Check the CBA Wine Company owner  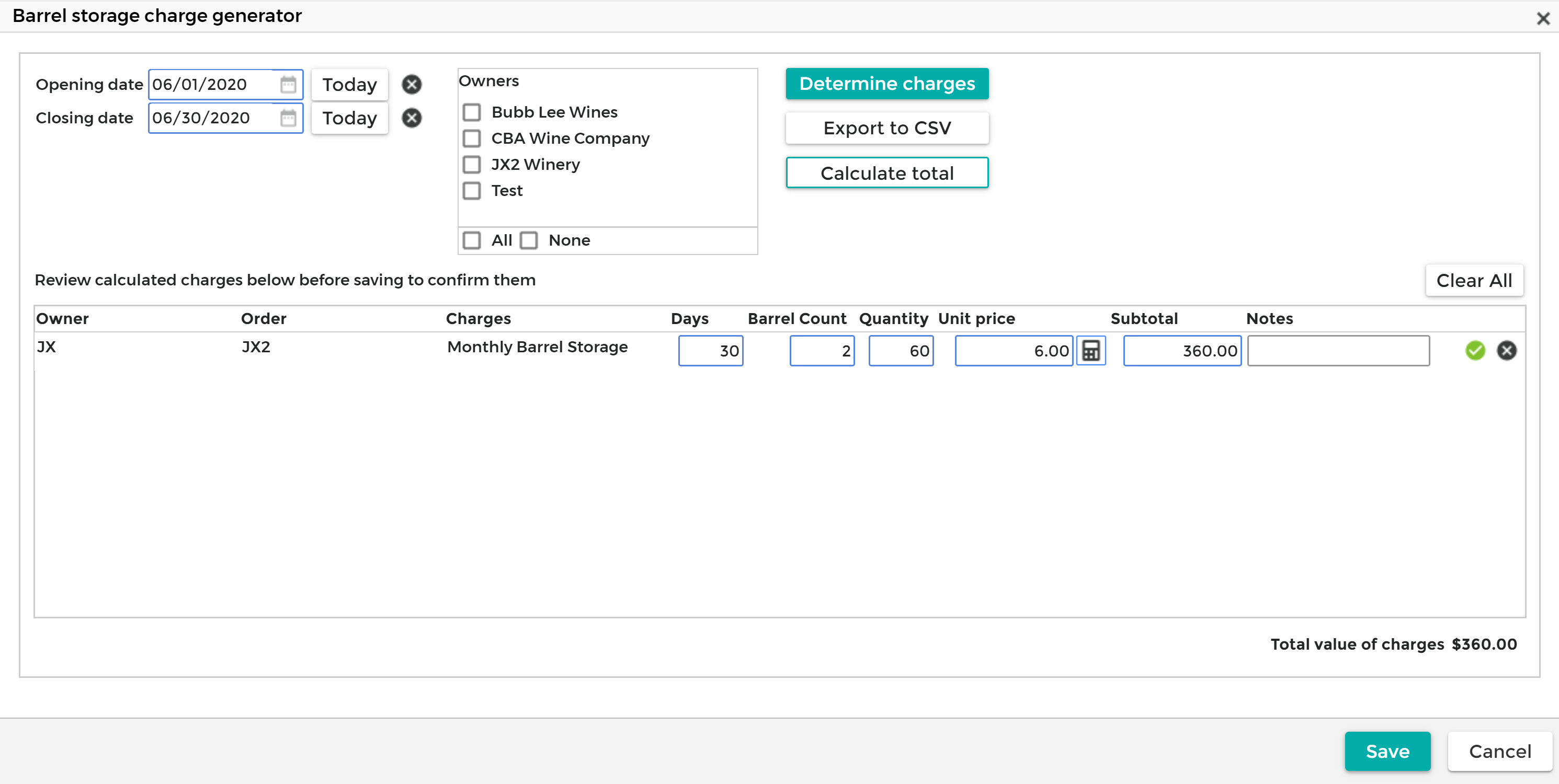tap(471, 138)
